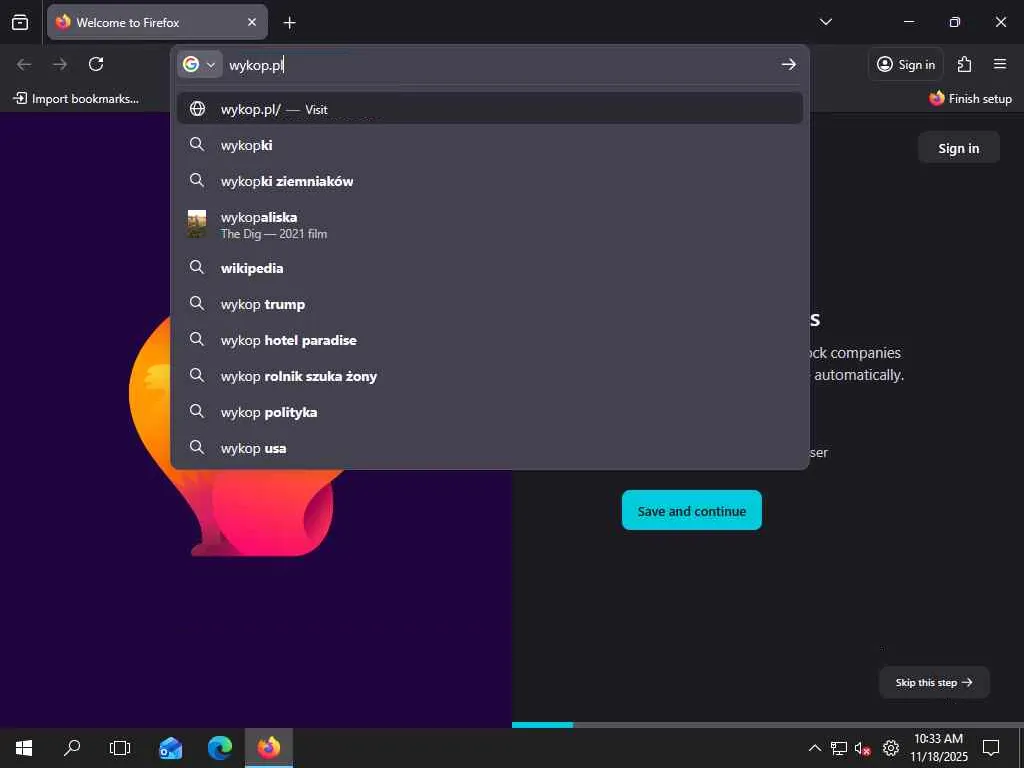Viewport: 1024px width, 768px height.
Task: Click Finish setup in the bookmarks toolbar
Action: click(x=970, y=99)
